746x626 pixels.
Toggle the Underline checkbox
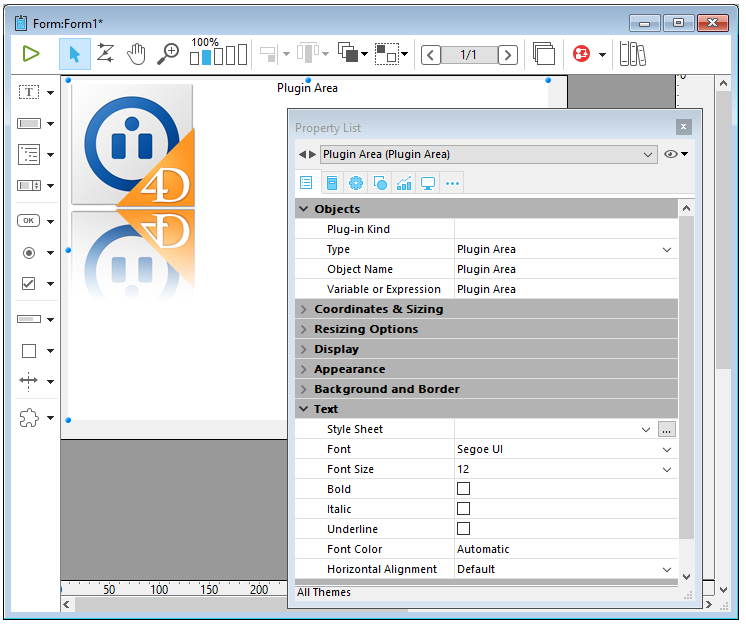pos(463,529)
